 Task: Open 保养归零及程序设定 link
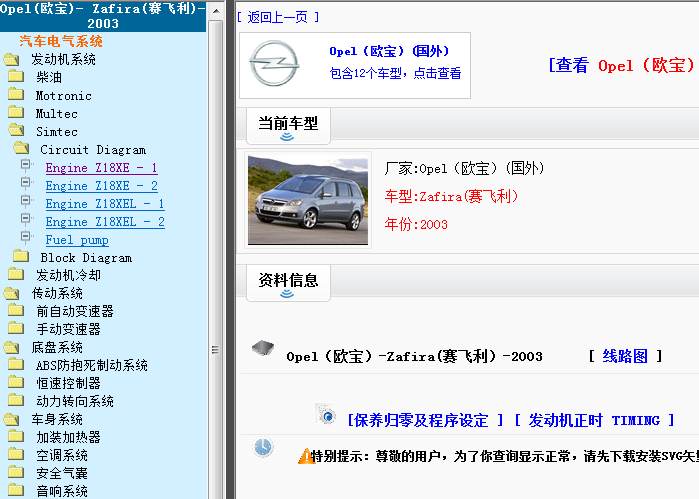[425, 421]
